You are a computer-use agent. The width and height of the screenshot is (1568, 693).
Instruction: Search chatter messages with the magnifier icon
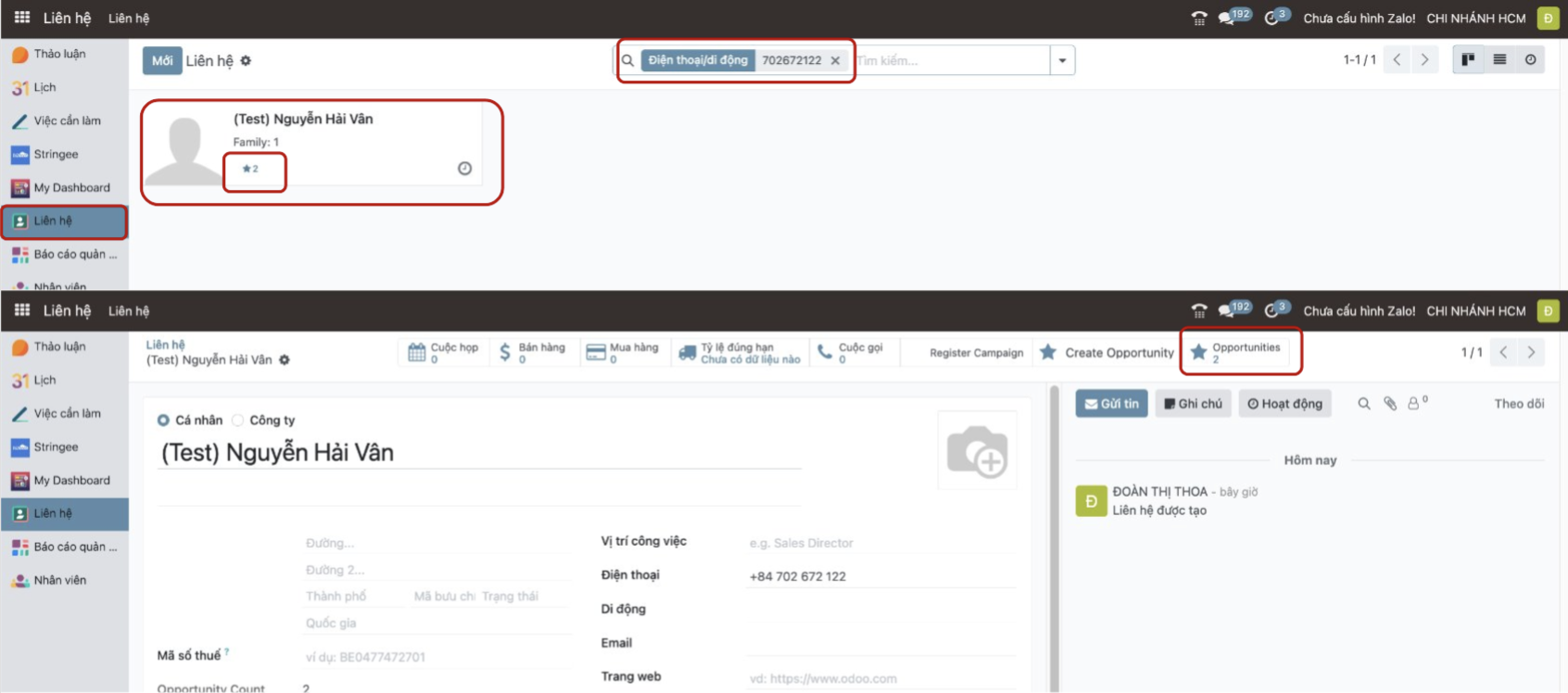coord(1364,403)
